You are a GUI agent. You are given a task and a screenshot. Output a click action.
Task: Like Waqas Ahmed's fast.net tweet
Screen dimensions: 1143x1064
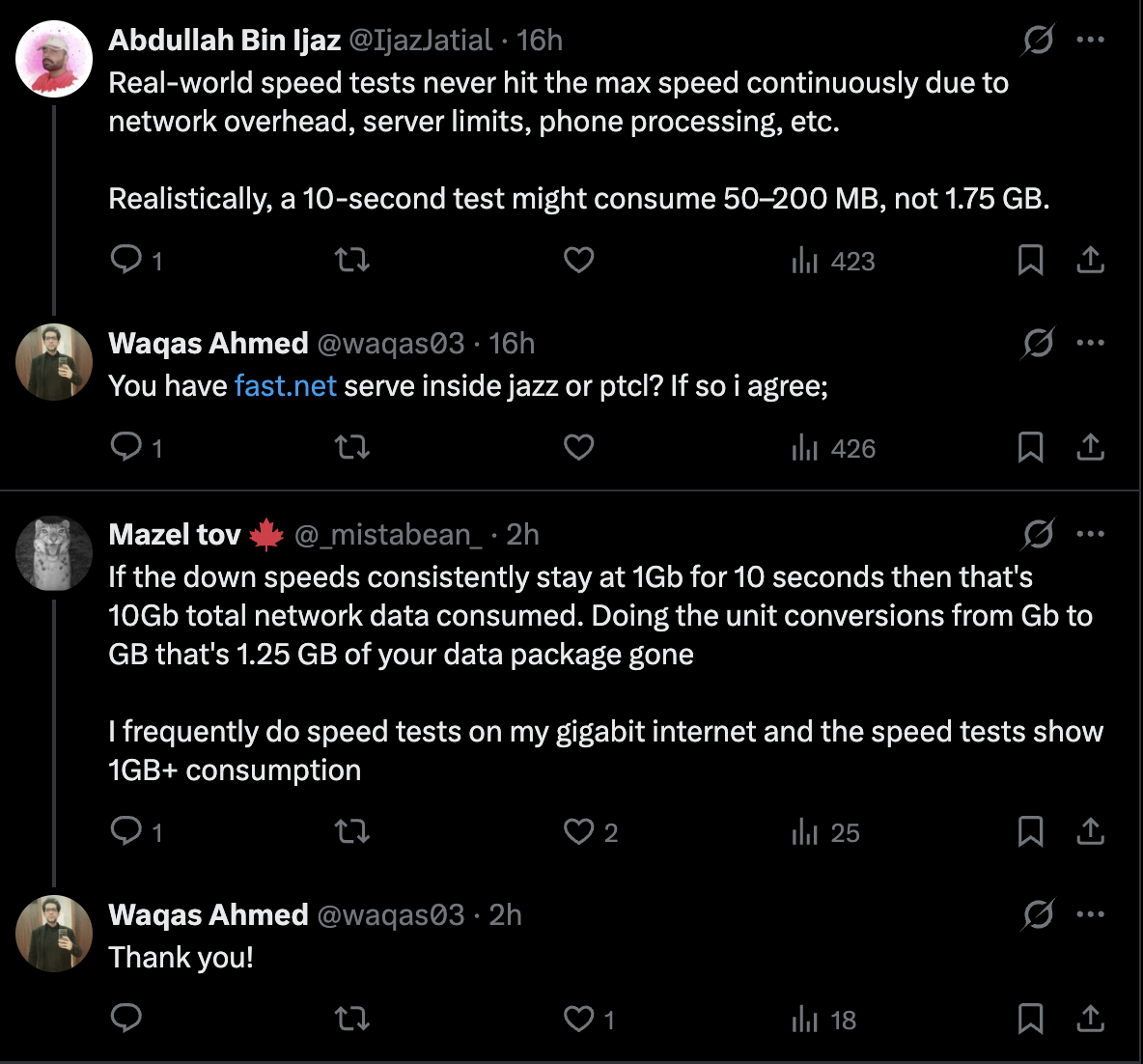(578, 447)
